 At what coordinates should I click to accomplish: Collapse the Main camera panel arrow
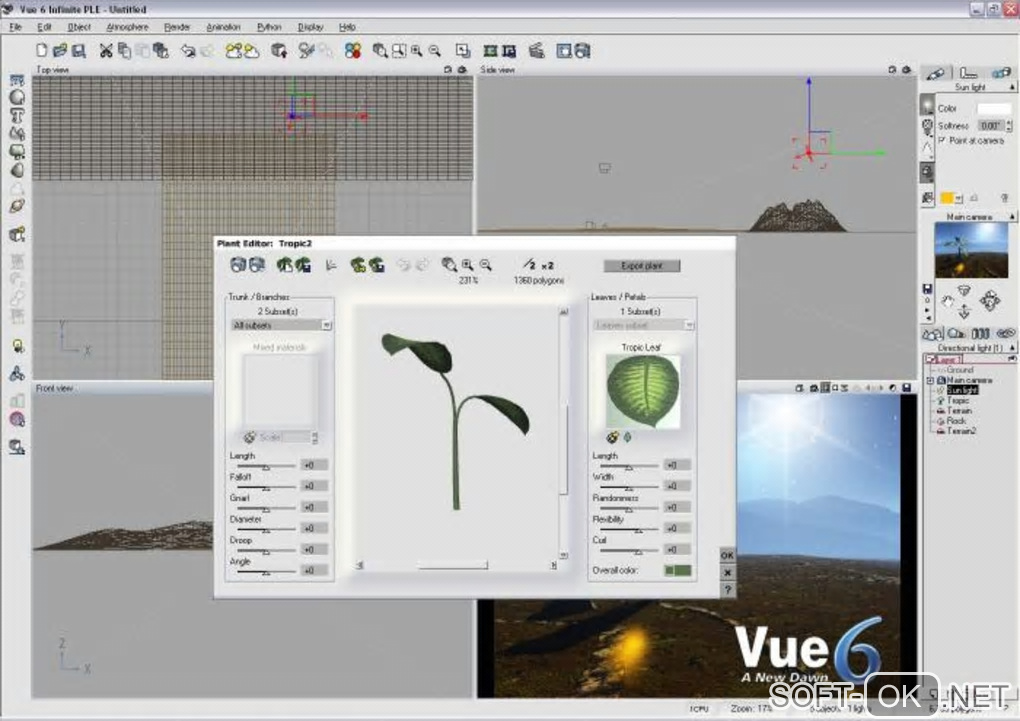(x=1012, y=217)
